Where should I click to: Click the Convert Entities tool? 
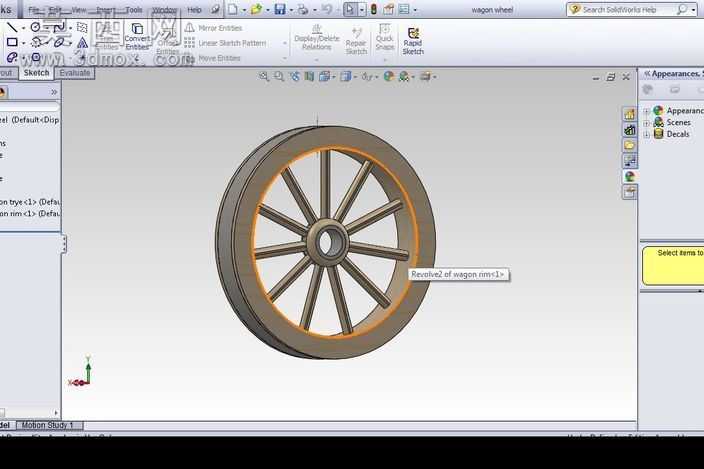click(x=137, y=36)
